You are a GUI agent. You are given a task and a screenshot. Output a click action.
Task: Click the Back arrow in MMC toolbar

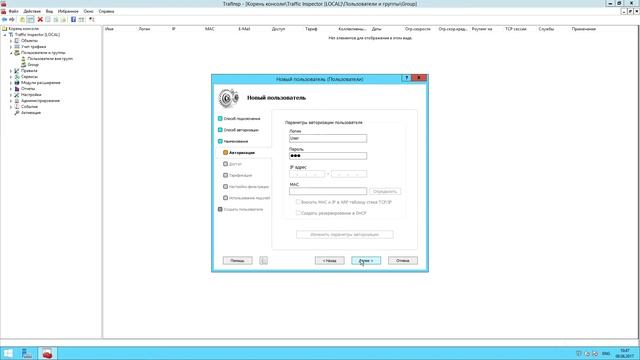[x=4, y=20]
